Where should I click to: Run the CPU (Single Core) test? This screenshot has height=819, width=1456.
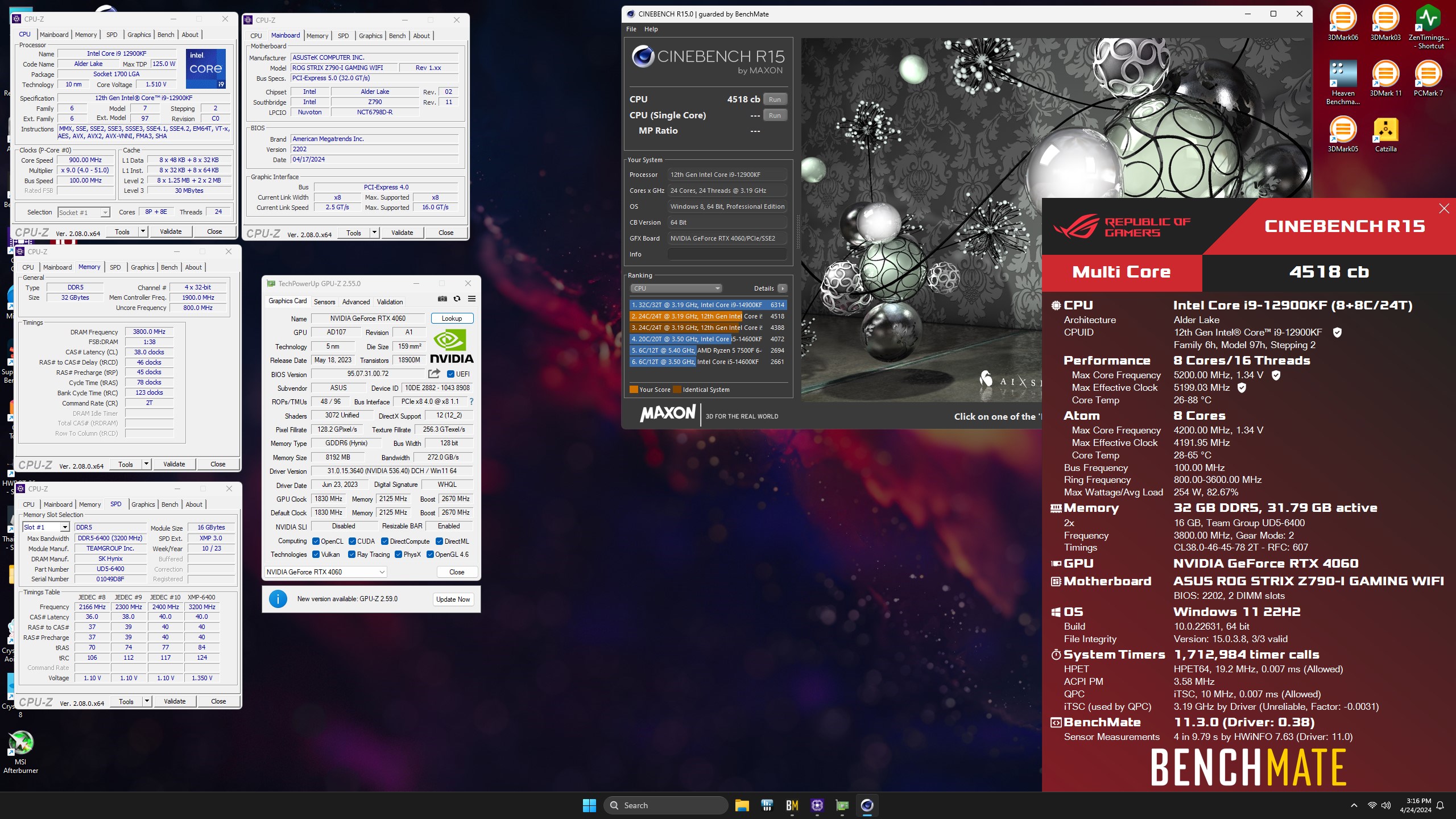775,115
